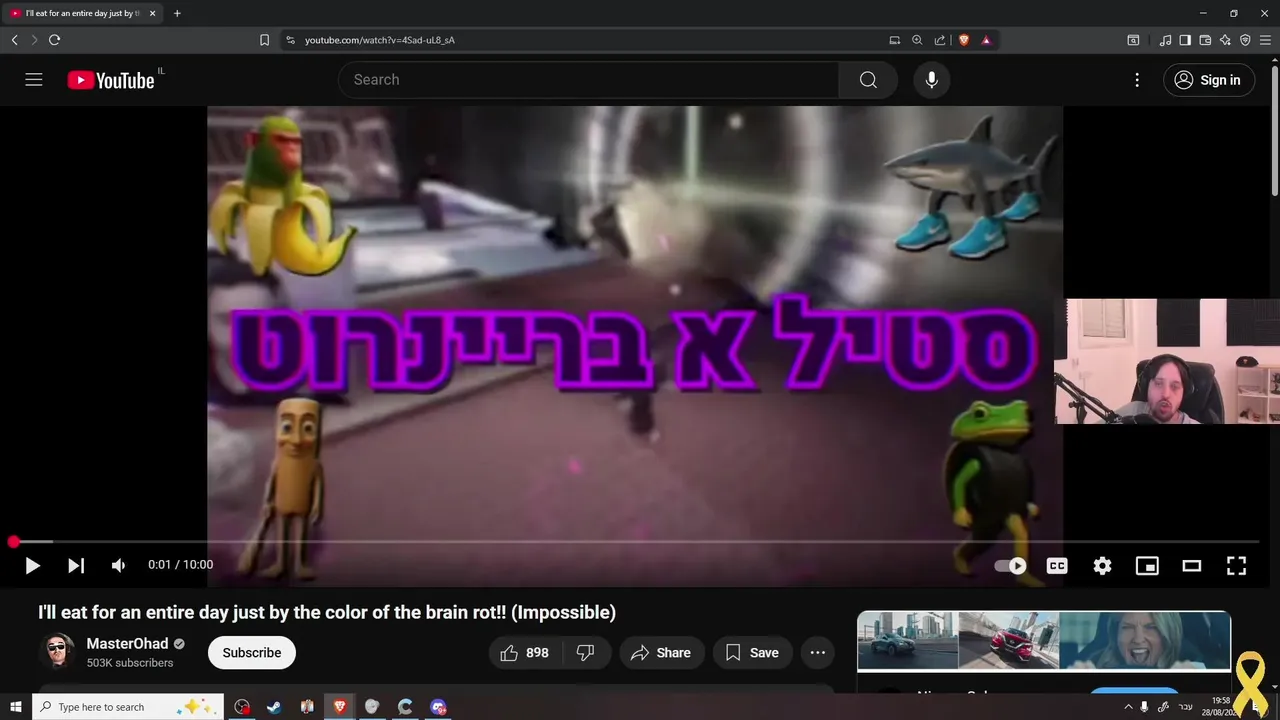Save the video to a playlist
The height and width of the screenshot is (720, 1280).
click(752, 653)
